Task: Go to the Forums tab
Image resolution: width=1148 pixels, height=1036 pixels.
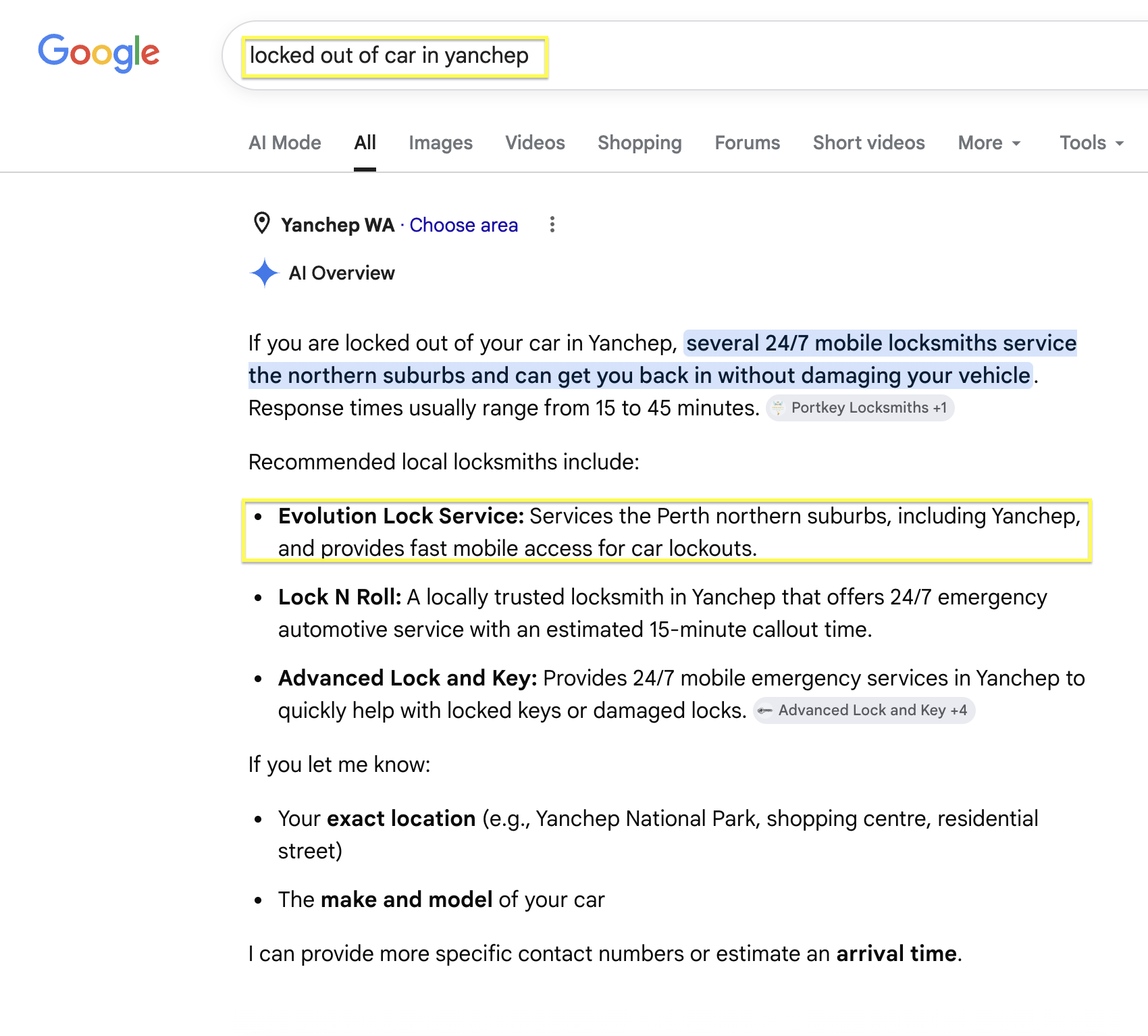Action: point(748,143)
